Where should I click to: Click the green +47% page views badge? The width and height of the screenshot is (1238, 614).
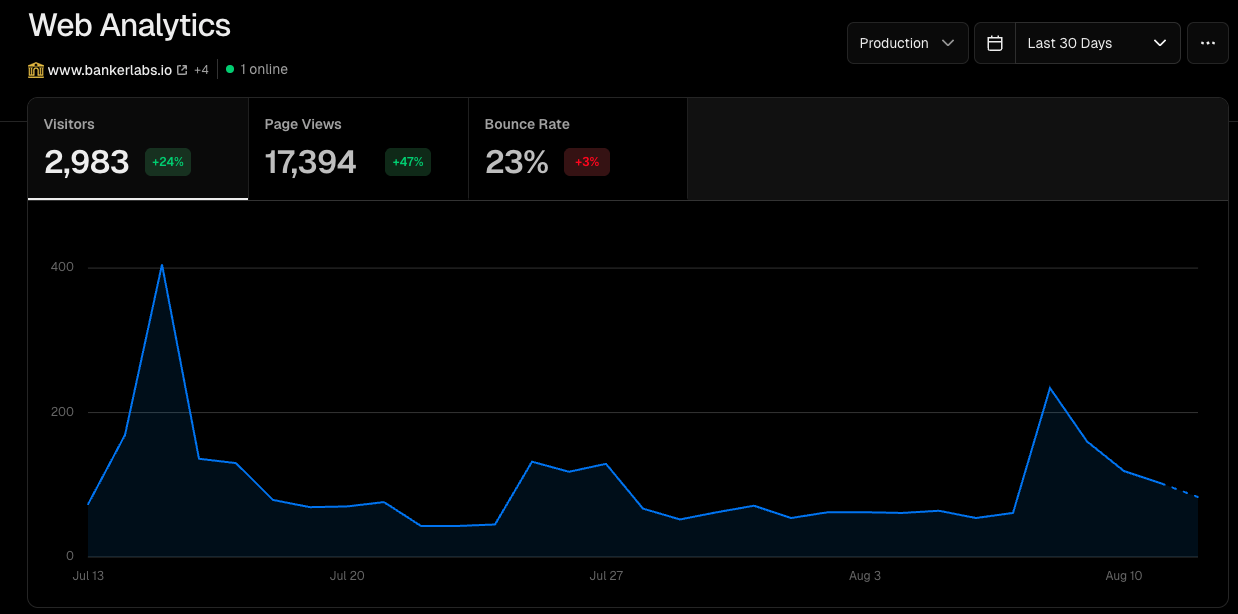(x=407, y=162)
